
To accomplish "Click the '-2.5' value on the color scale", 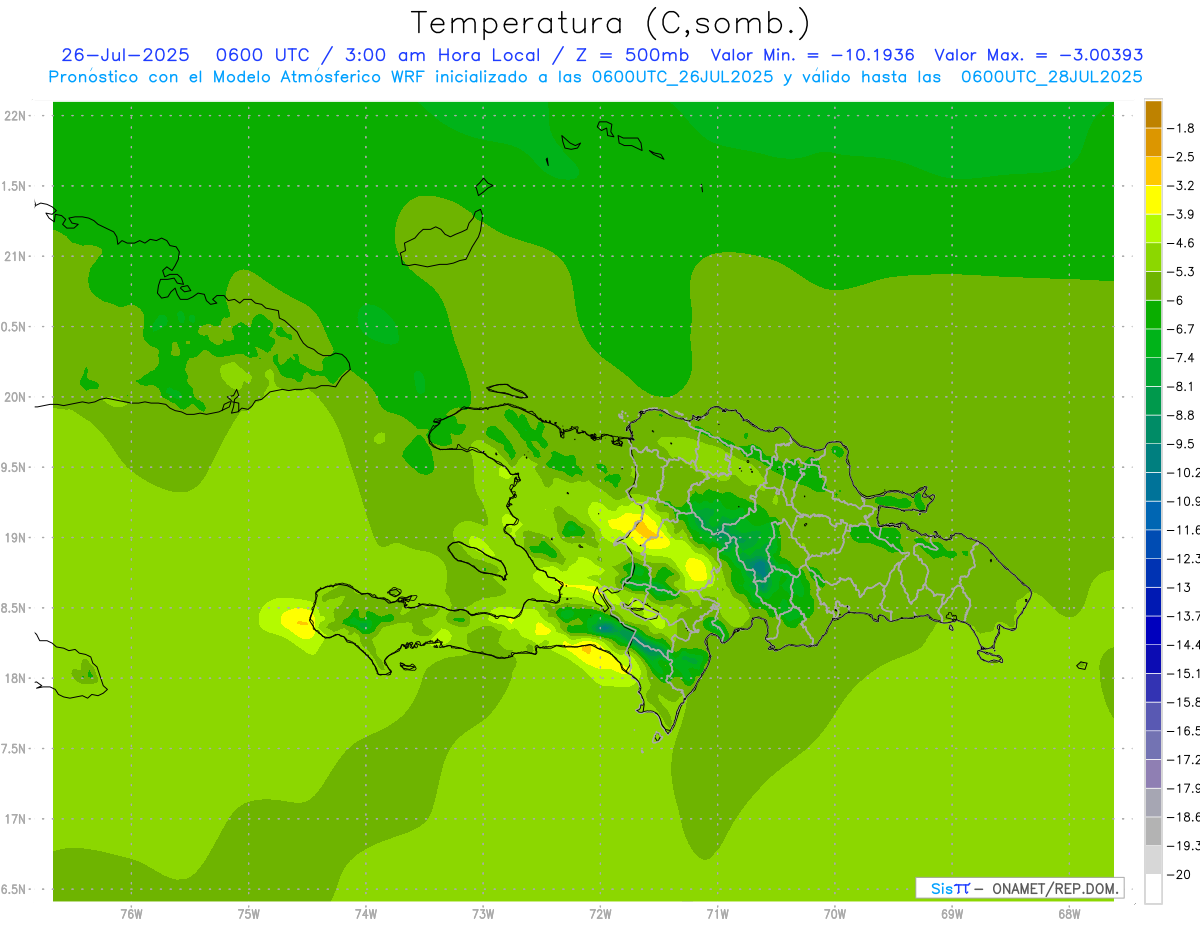I will pos(1181,157).
